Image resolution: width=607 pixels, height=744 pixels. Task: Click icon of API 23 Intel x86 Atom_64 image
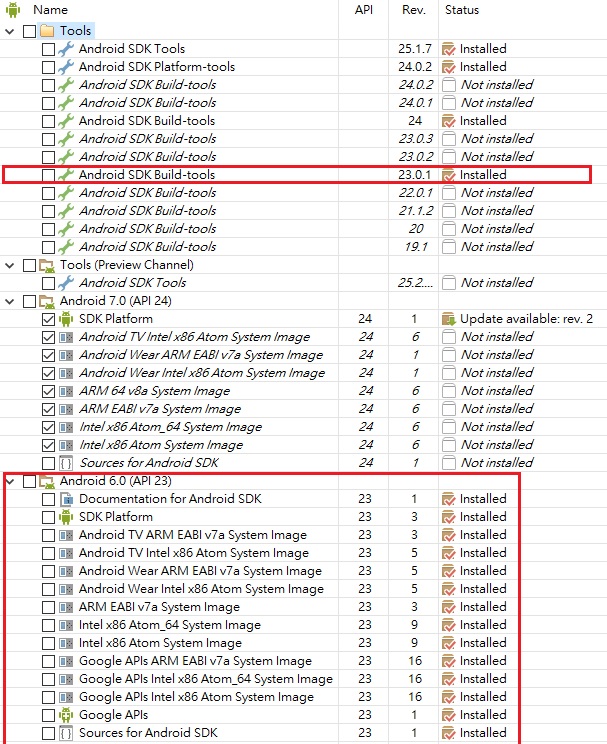point(66,625)
